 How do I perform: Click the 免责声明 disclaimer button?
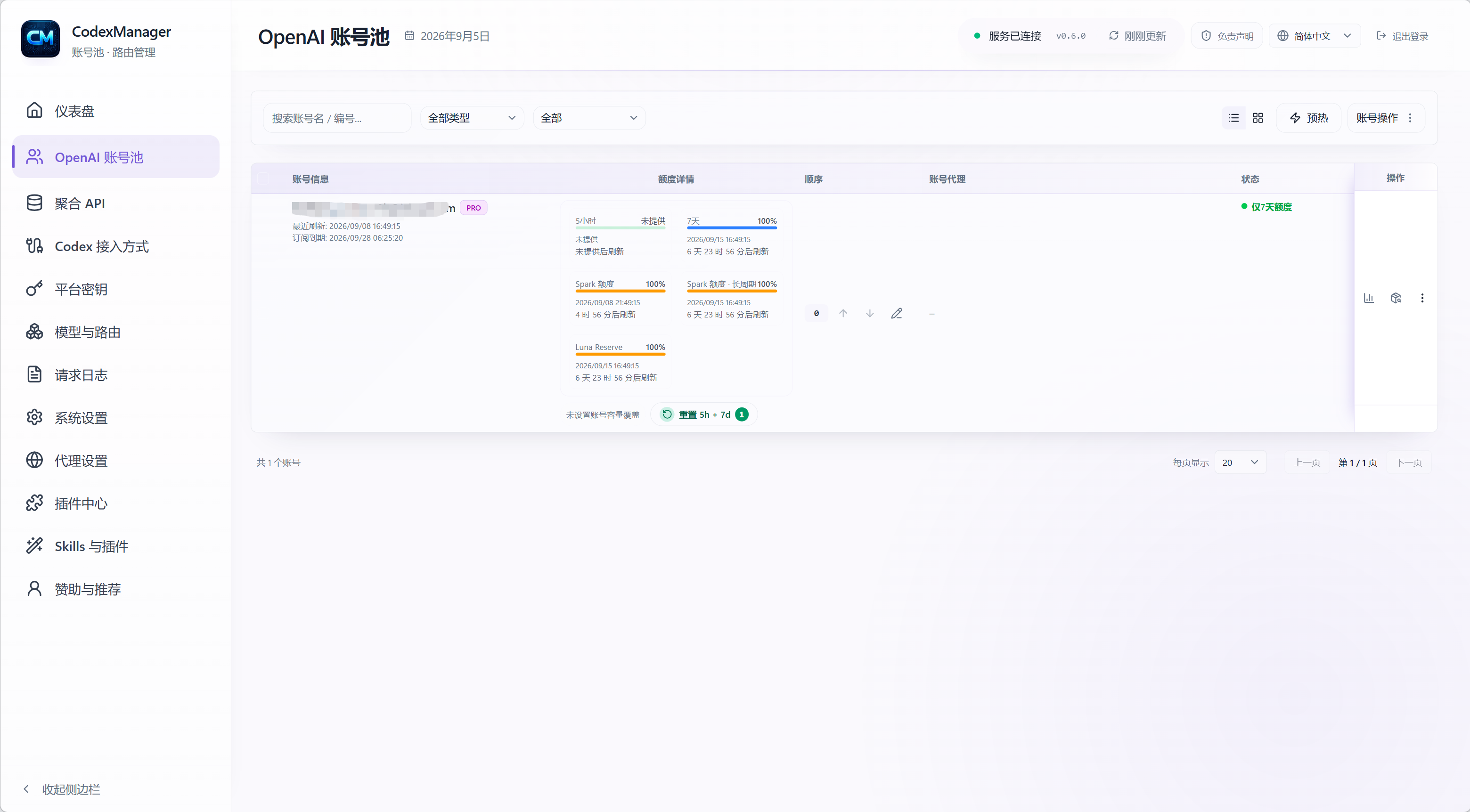[x=1227, y=35]
